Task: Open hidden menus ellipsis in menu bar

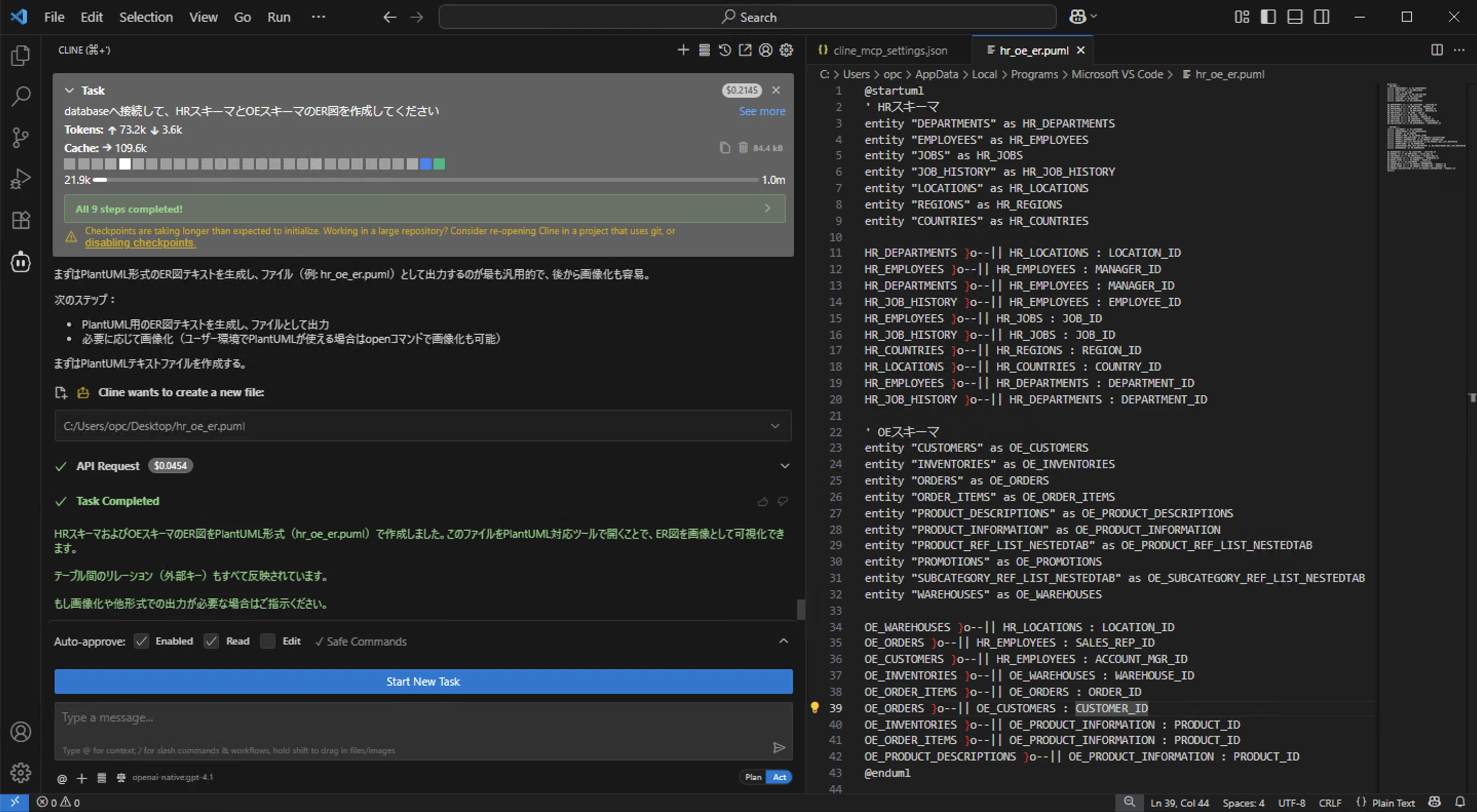Action: click(x=318, y=16)
